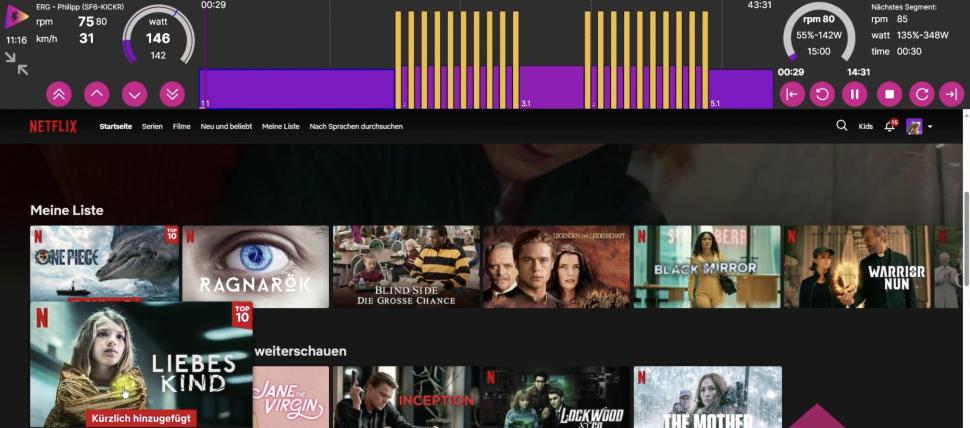Go to Serien in Netflix navigation

coord(152,127)
